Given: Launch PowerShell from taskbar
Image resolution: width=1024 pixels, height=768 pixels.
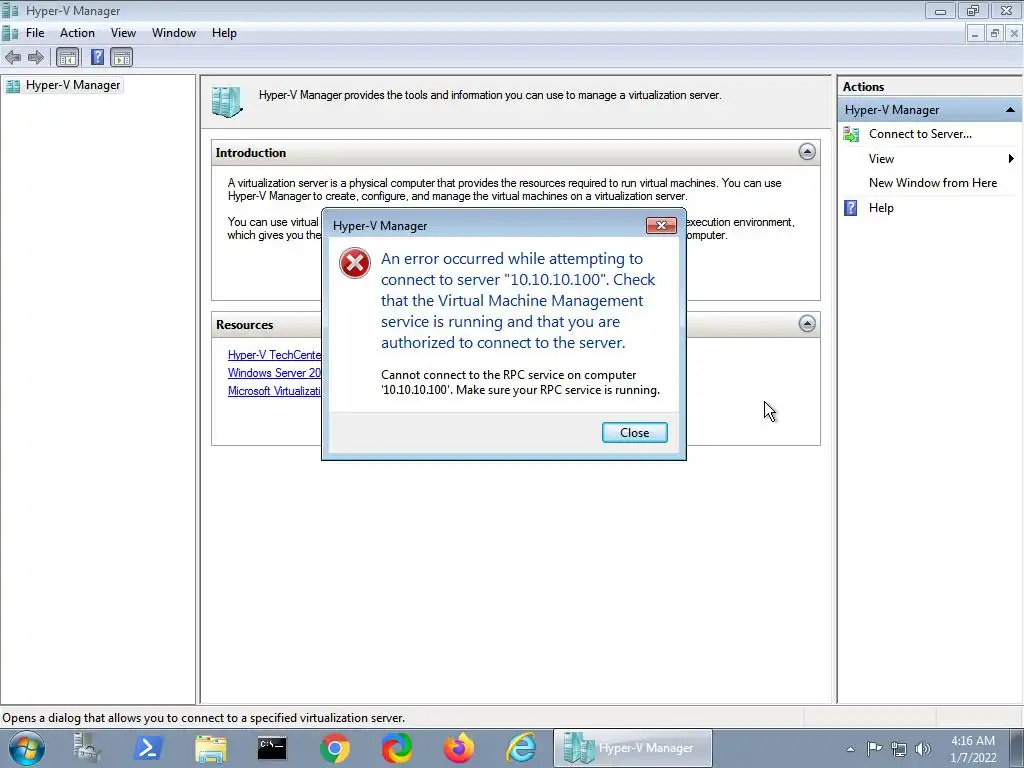Looking at the screenshot, I should point(148,748).
